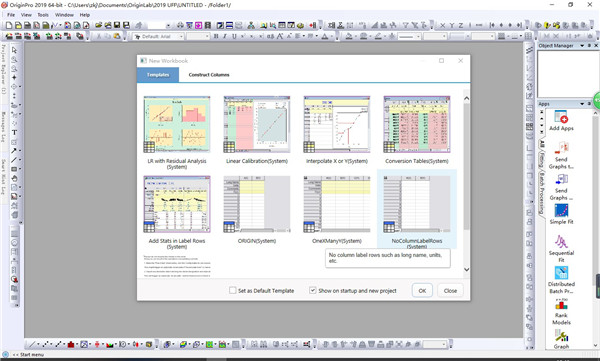This screenshot has height=361, width=600.
Task: Click the Column/Bar plot icon in bottom toolbar
Action: point(71,344)
